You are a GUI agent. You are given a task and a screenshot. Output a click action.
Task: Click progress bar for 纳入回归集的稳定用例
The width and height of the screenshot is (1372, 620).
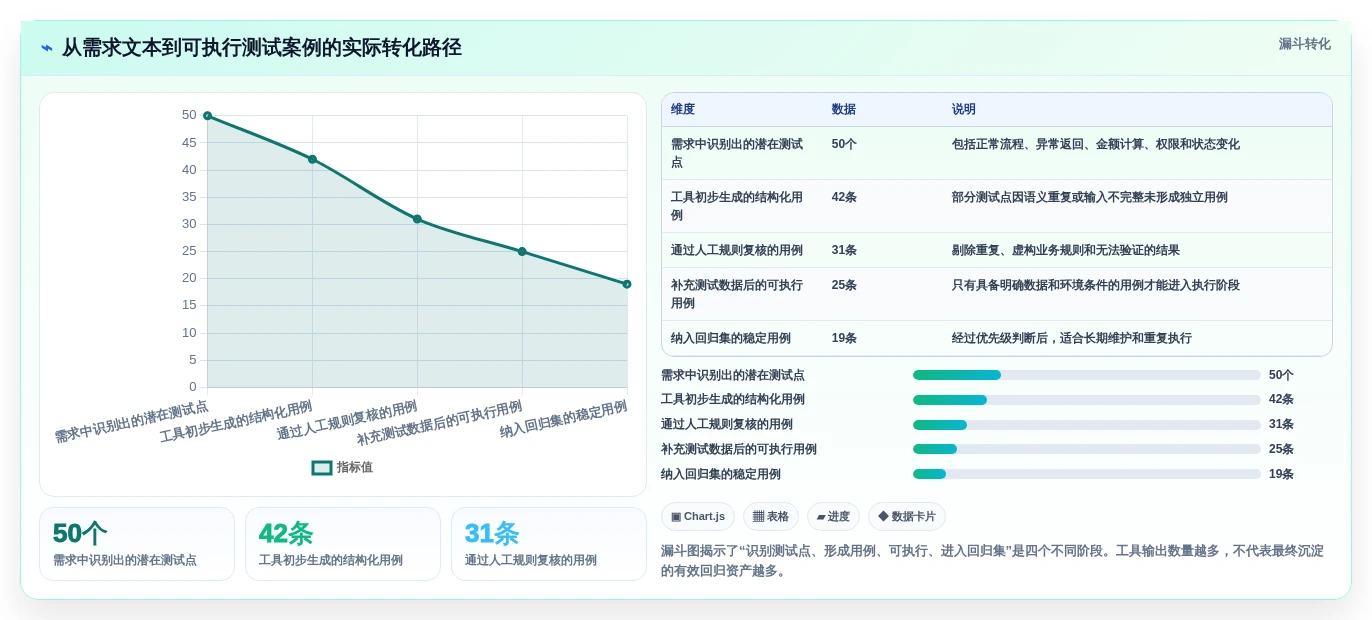tap(1087, 474)
